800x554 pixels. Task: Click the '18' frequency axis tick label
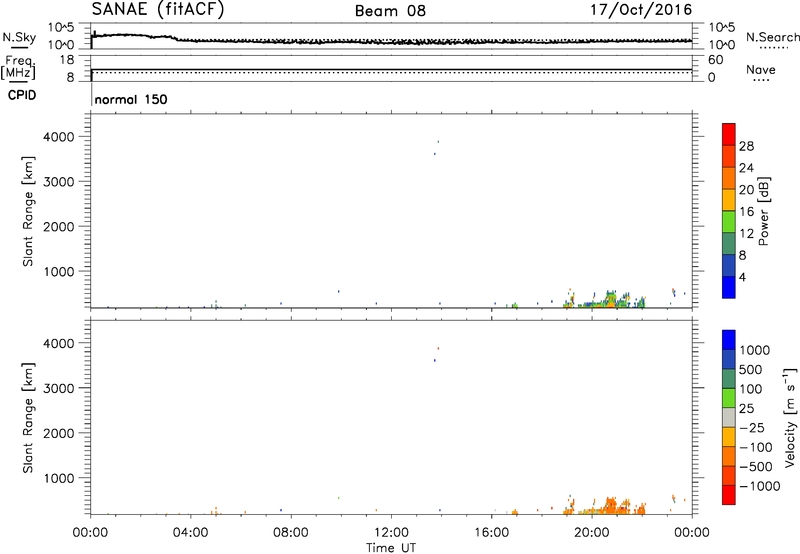tap(67, 60)
